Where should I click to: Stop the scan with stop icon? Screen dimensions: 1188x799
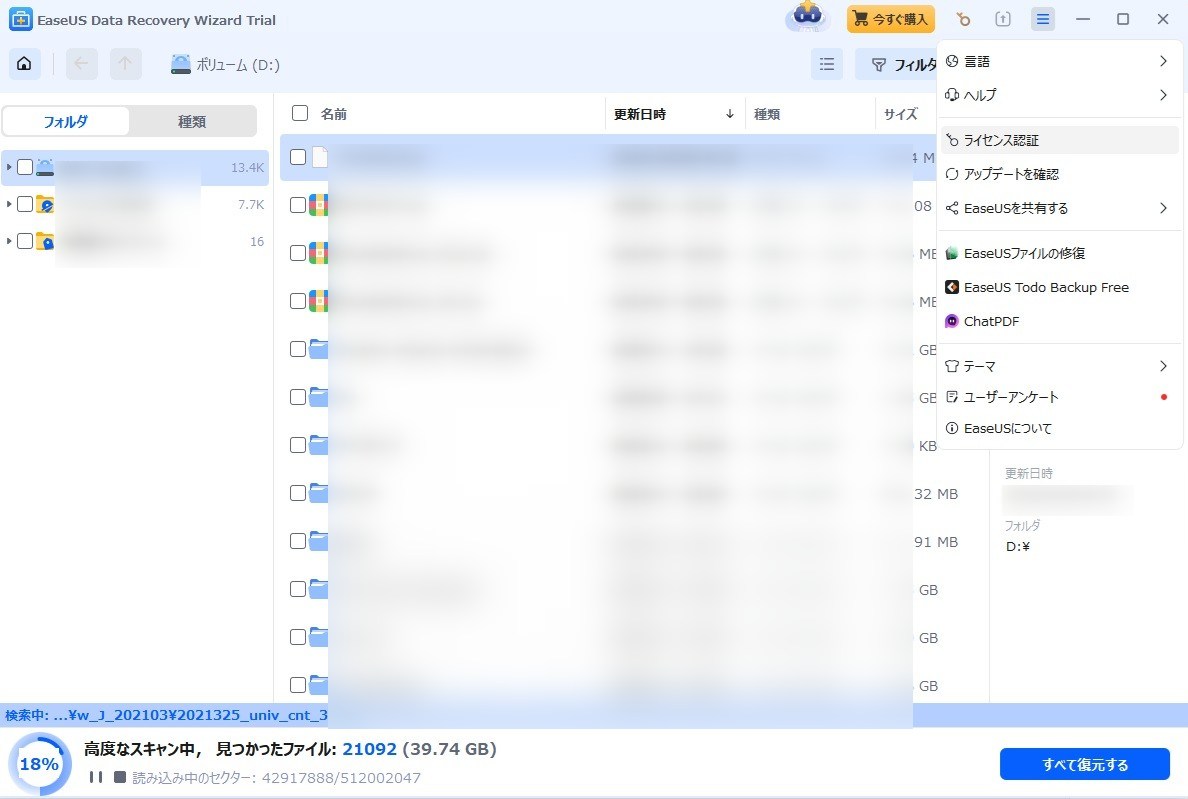coord(120,777)
